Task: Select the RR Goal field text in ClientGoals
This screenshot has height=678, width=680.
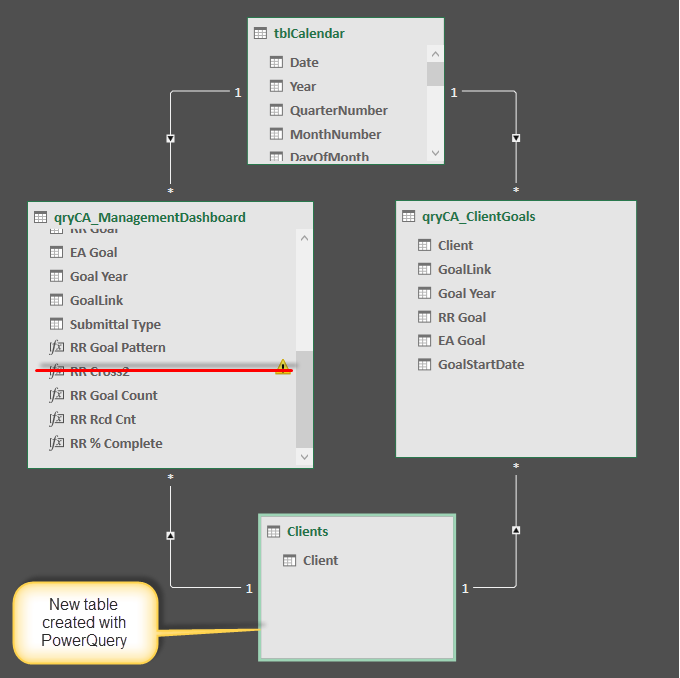Action: [x=462, y=317]
